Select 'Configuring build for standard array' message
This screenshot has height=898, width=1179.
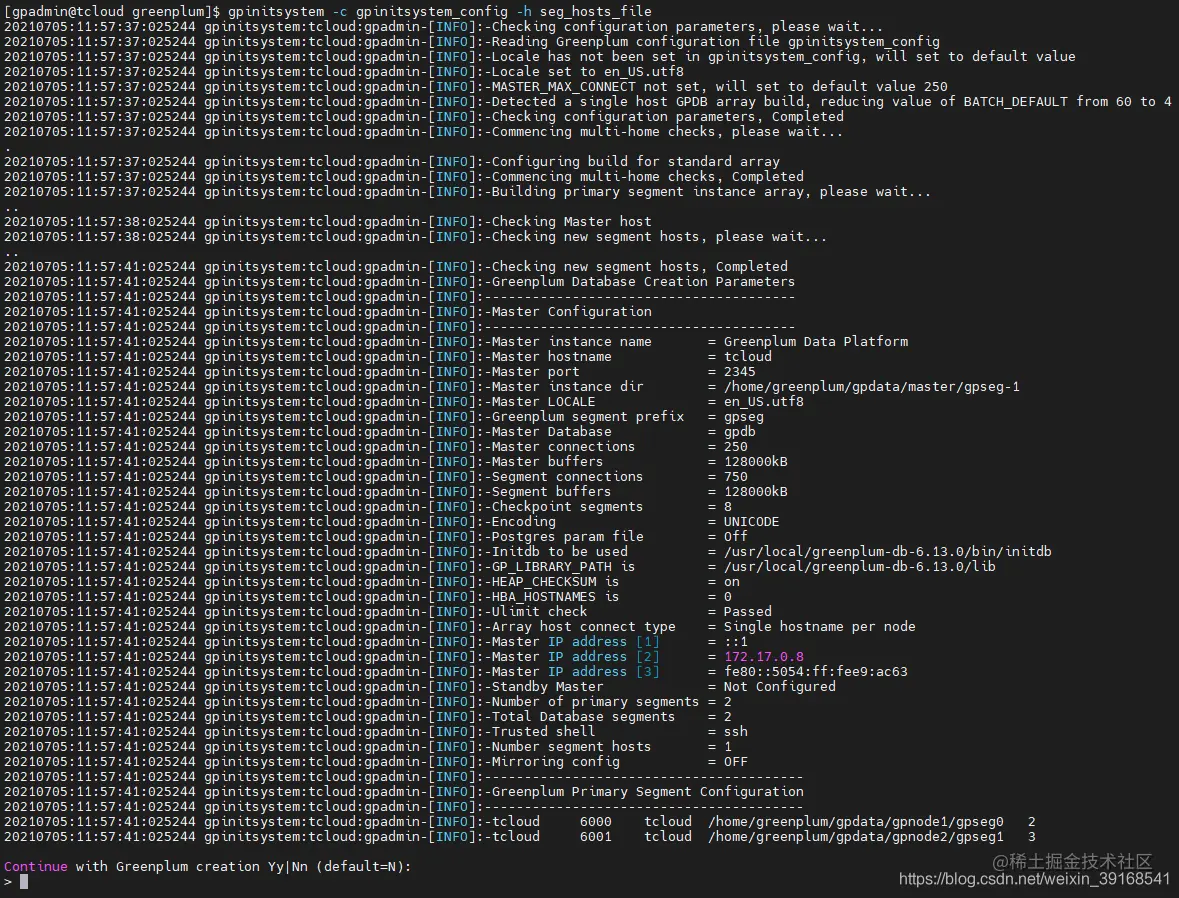tap(635, 161)
